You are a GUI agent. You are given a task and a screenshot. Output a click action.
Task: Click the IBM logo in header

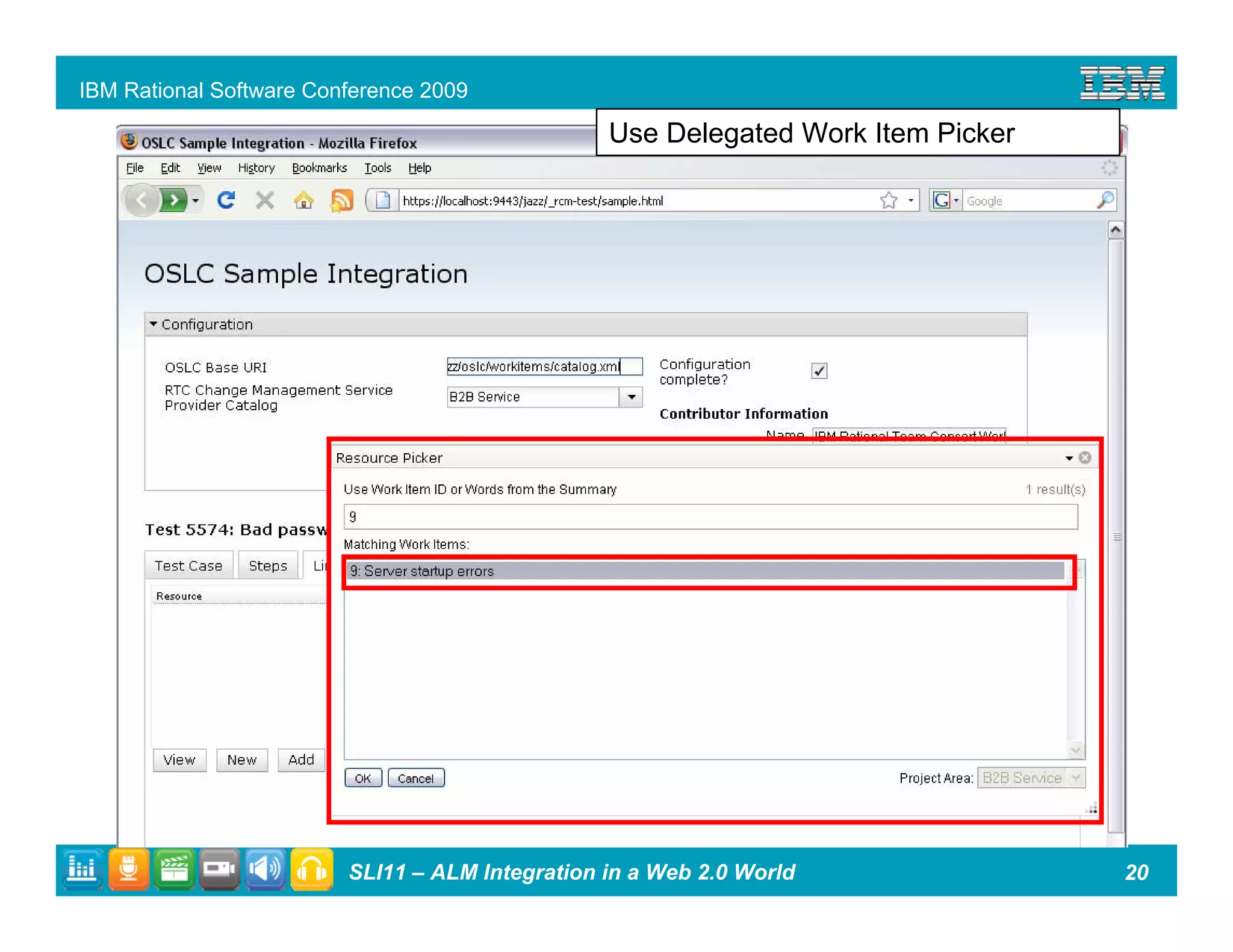[x=1122, y=83]
